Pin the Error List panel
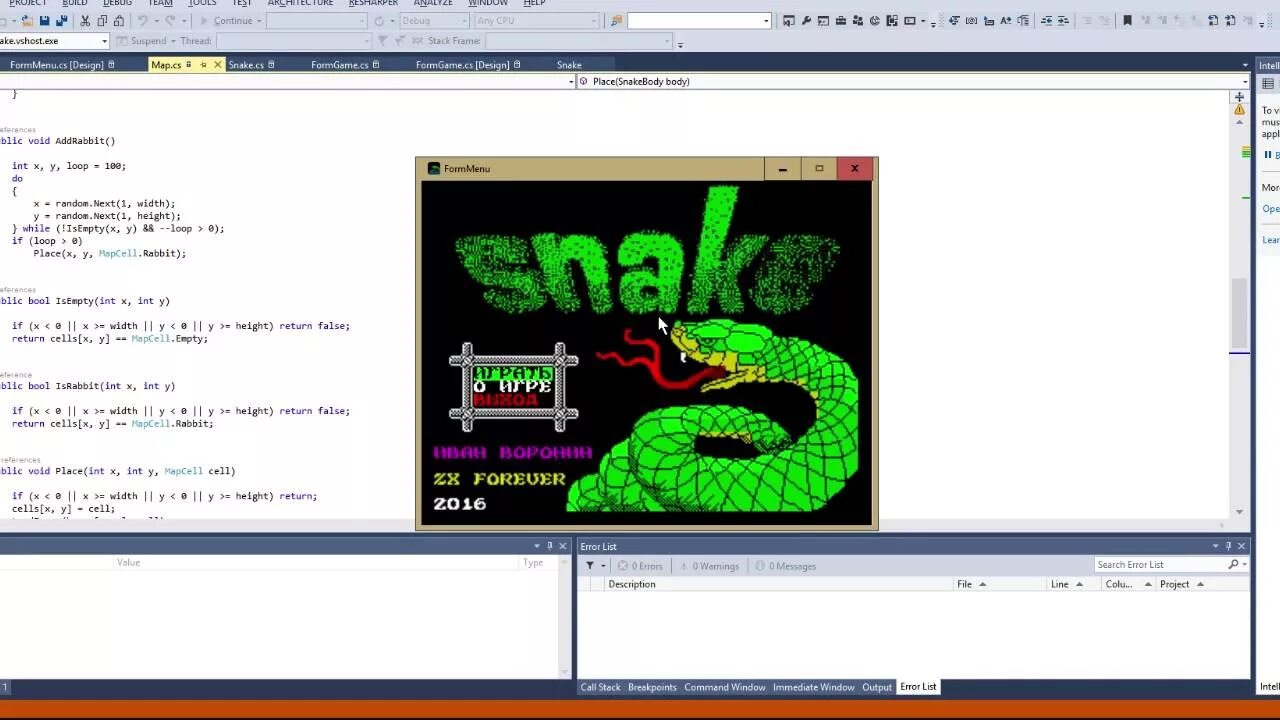 point(1228,546)
